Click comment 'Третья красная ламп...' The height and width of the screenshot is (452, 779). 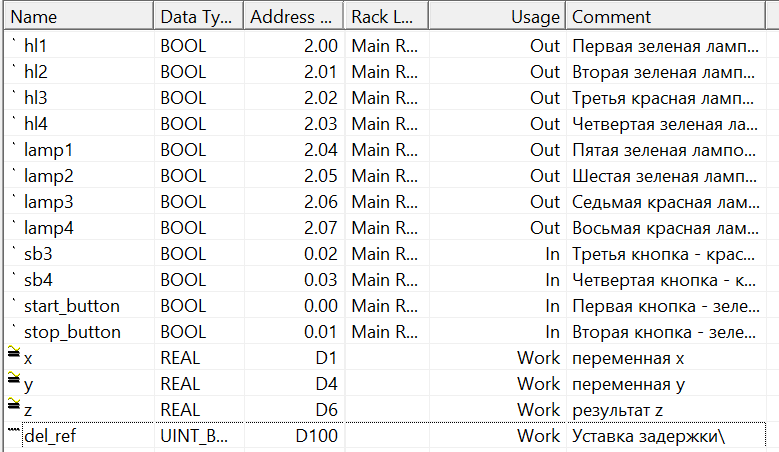coord(663,98)
